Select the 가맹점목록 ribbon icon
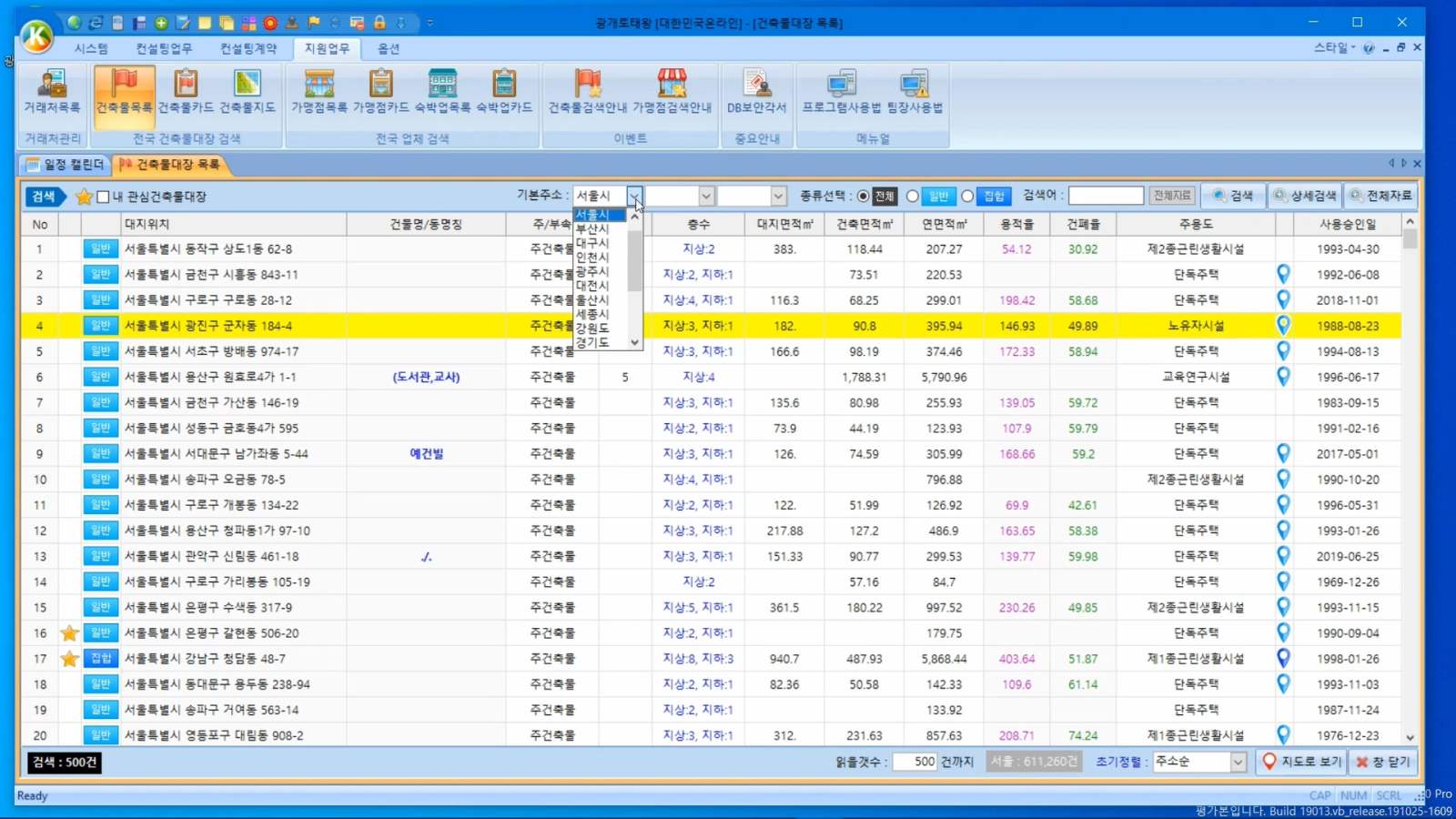 (x=318, y=91)
